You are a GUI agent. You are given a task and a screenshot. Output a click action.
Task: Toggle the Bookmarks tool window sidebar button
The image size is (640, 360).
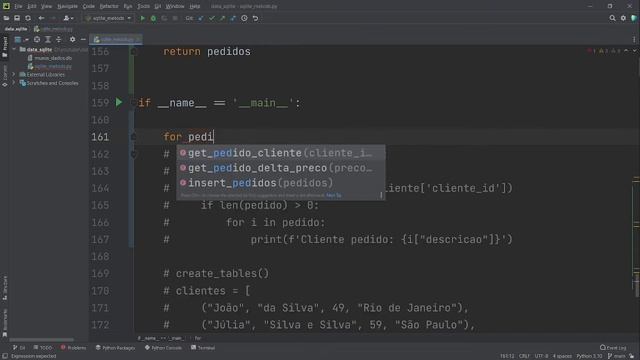click(x=4, y=322)
